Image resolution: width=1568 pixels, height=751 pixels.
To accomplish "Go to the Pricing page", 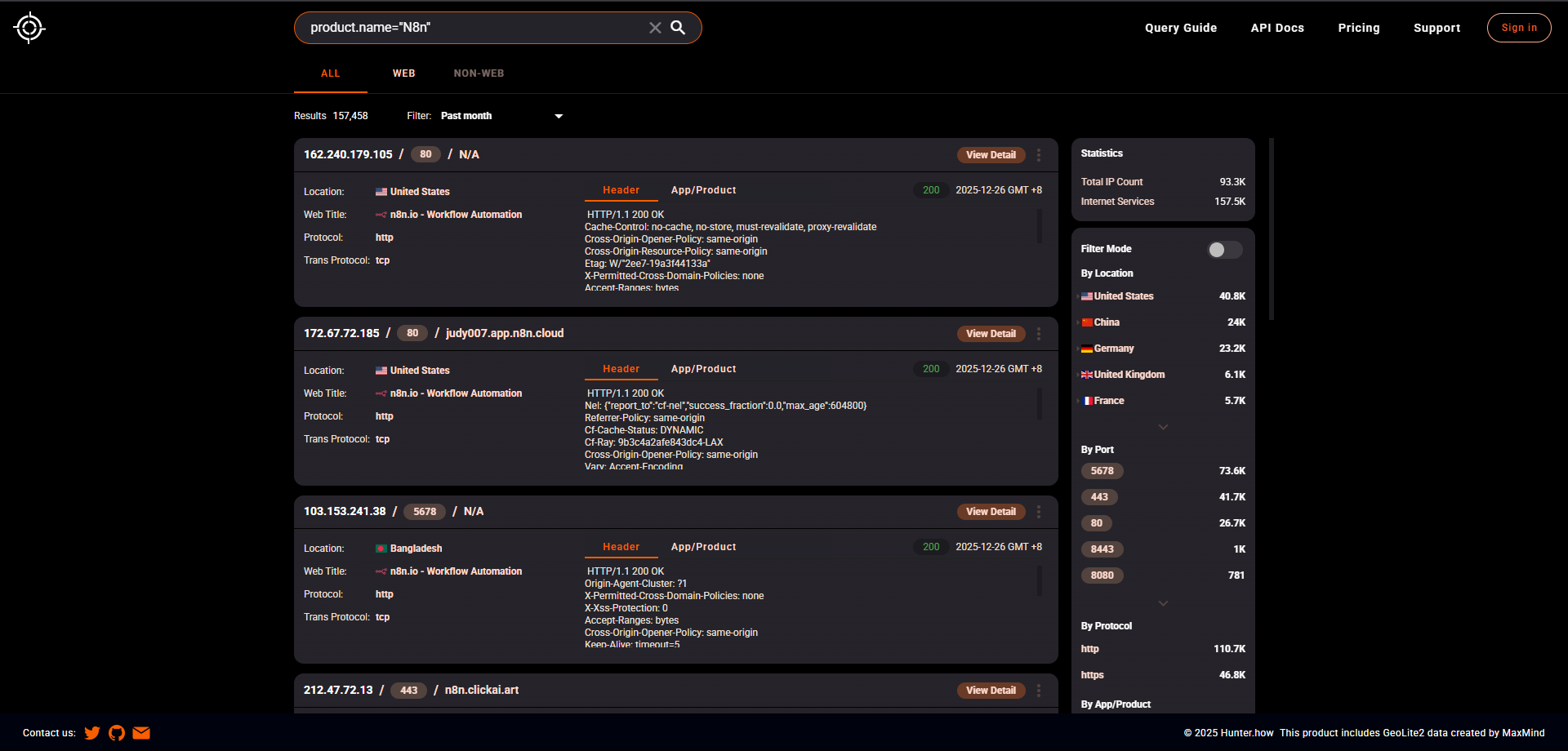I will (1359, 28).
